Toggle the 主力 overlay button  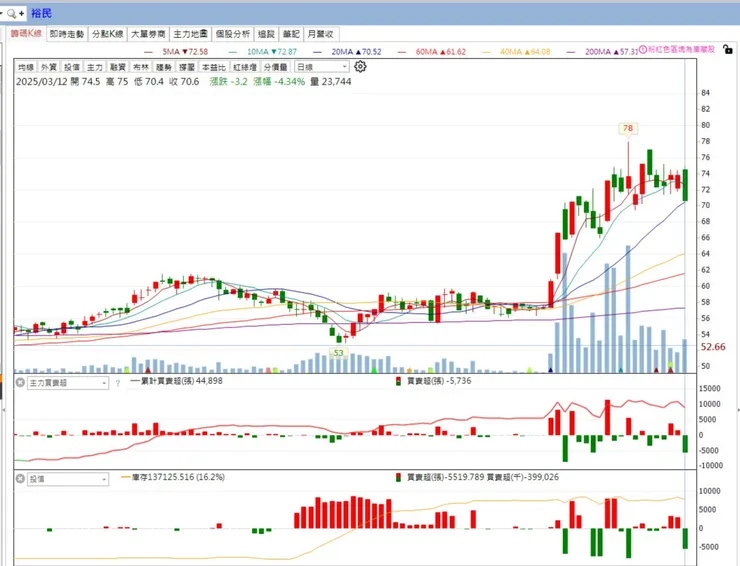tap(95, 67)
